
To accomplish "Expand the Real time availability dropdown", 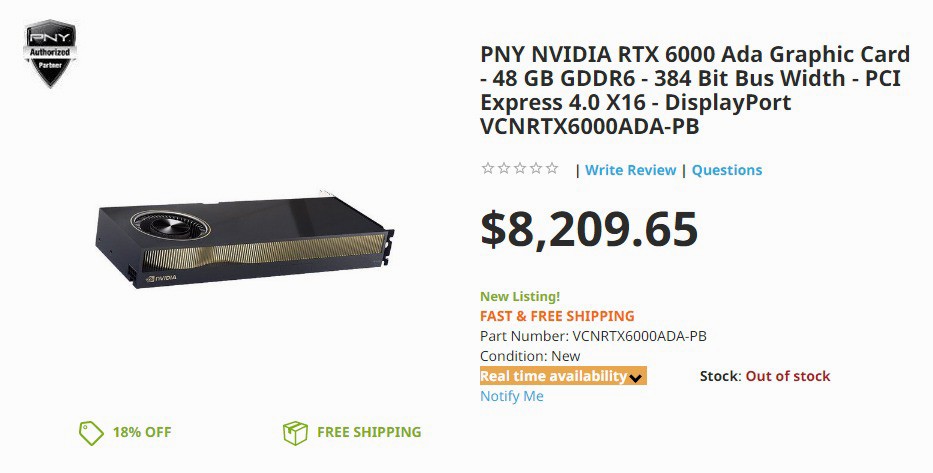I will 554,376.
